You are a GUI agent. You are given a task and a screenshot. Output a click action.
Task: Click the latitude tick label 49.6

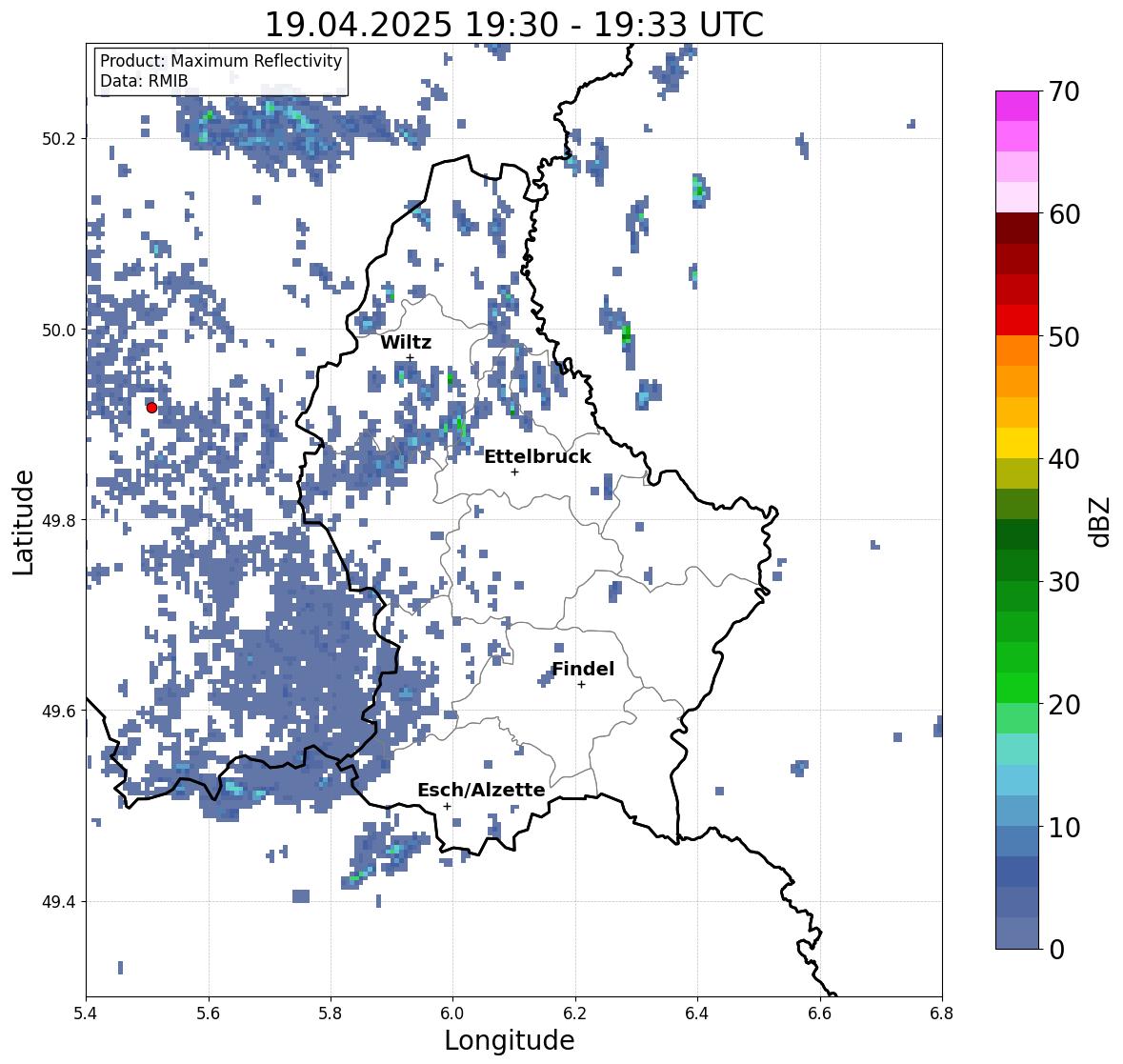[59, 711]
